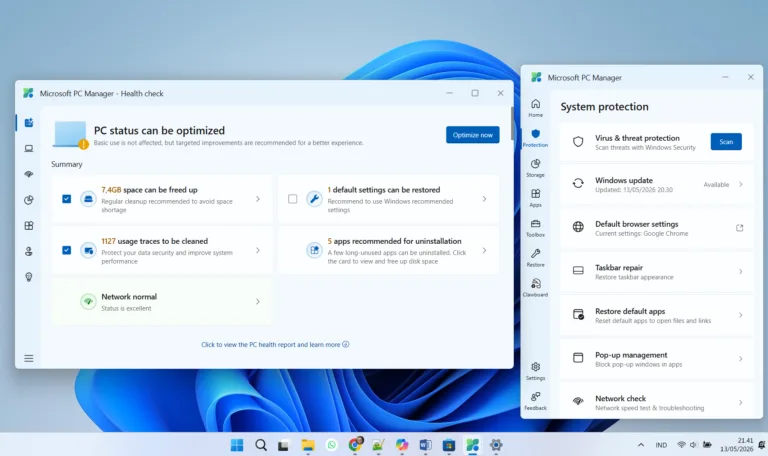Screen dimensions: 768x456
Task: Open the health check icon in the Health check sidebar
Action: pos(29,122)
